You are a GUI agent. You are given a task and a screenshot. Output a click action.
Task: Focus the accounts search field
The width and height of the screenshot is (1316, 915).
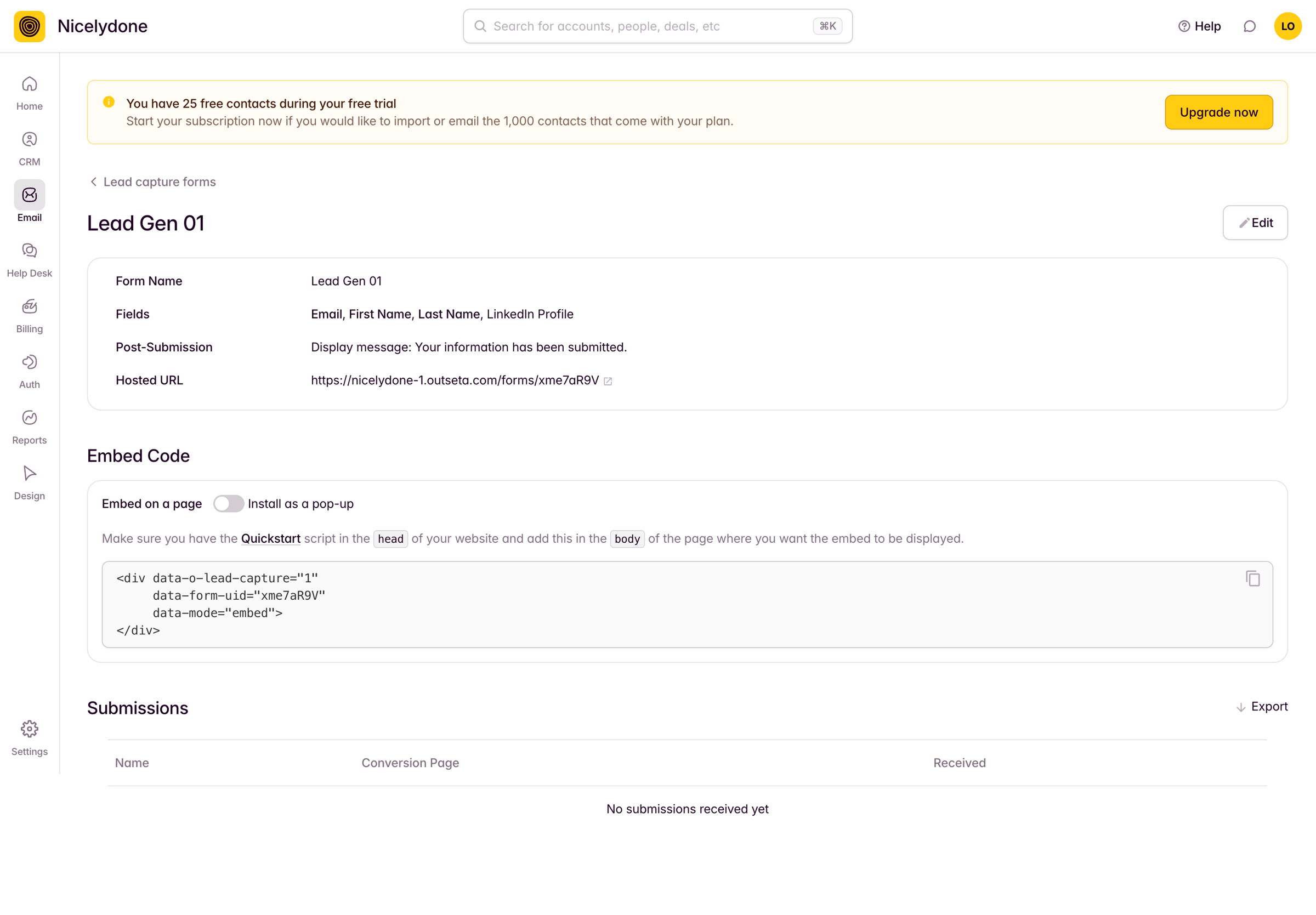(x=657, y=26)
